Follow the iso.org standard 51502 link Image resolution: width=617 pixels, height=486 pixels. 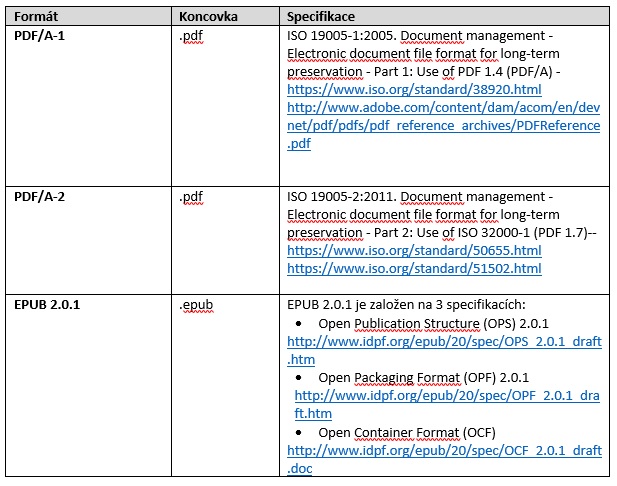tap(413, 269)
